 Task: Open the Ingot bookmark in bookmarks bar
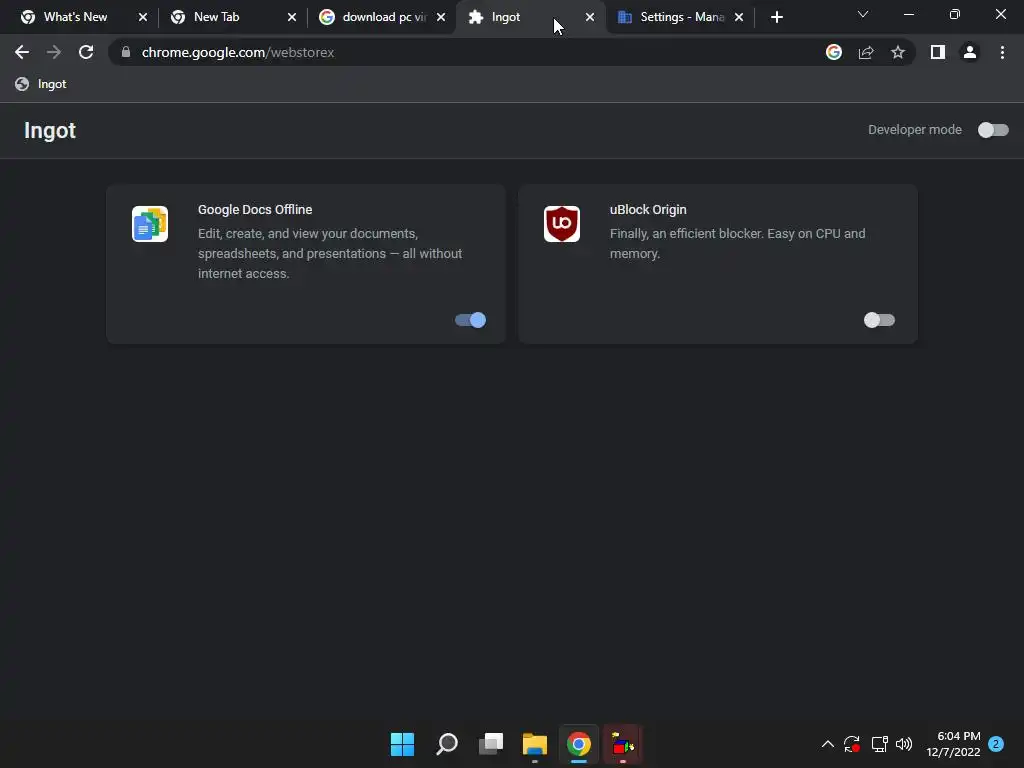pos(41,84)
